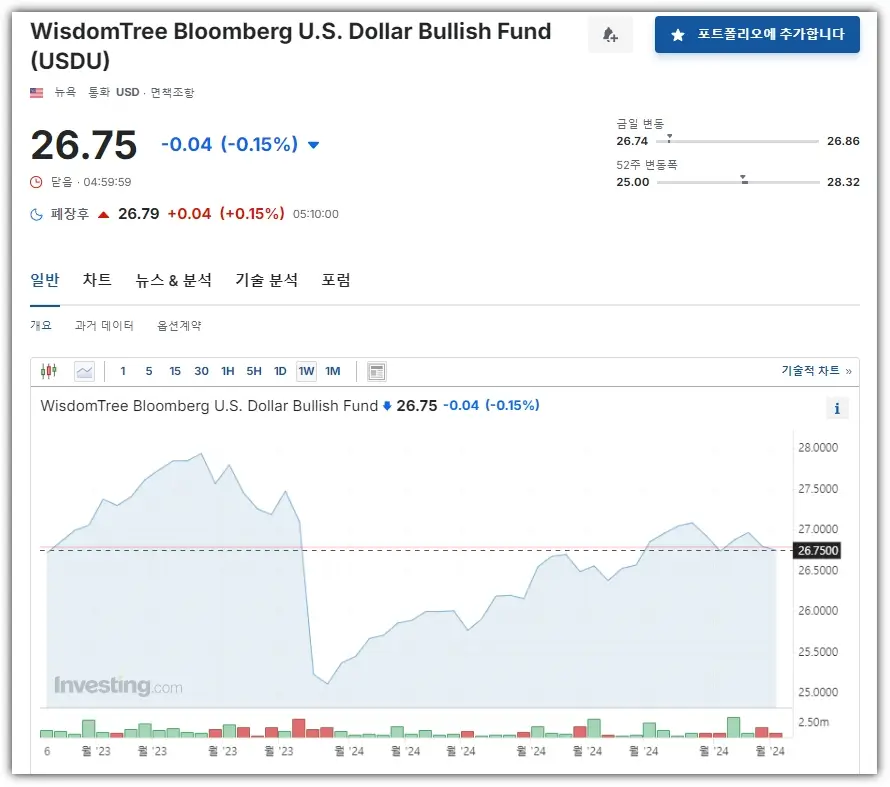Image resolution: width=890 pixels, height=787 pixels.
Task: Switch to the 기술 분석 tab
Action: [266, 280]
